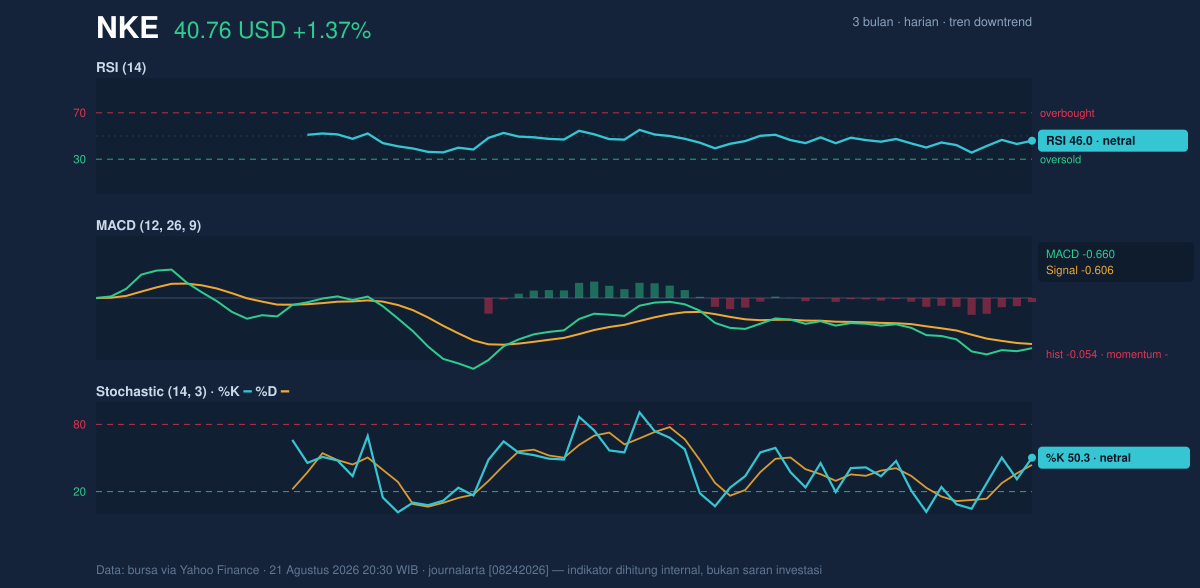Click the orange %D legend line swatch
Screen dimensions: 1200x588
[285, 392]
